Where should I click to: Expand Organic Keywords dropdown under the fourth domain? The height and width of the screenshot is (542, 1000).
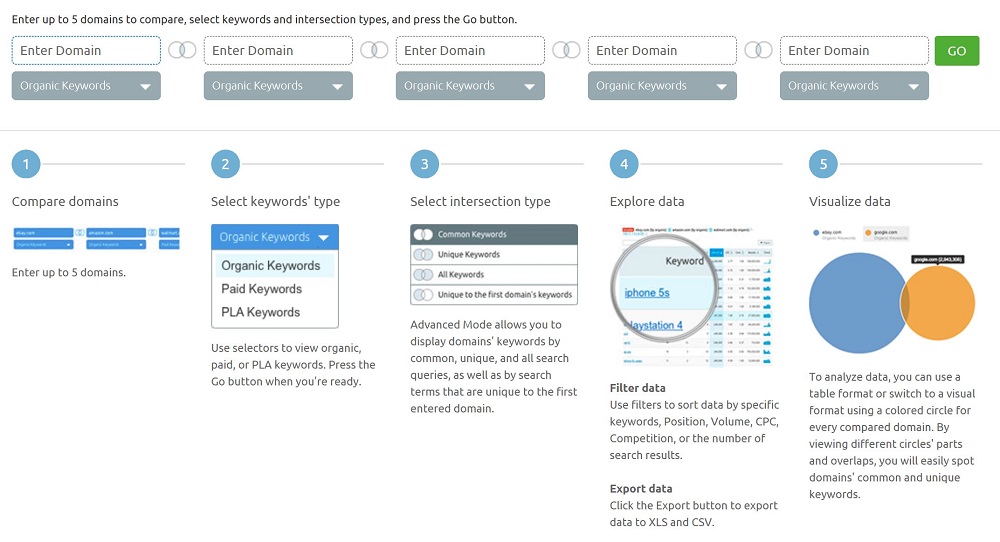[x=662, y=85]
